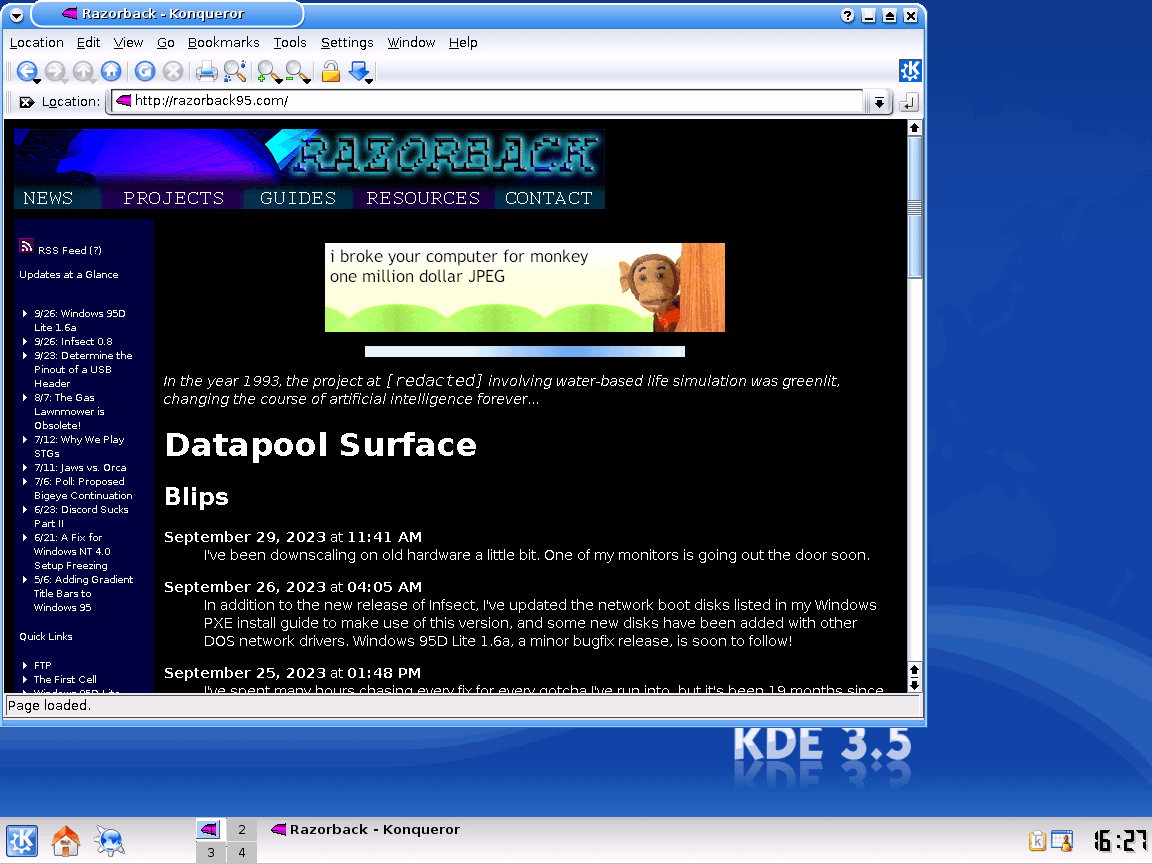Zoom in with the magnifier plus icon

coord(269,71)
